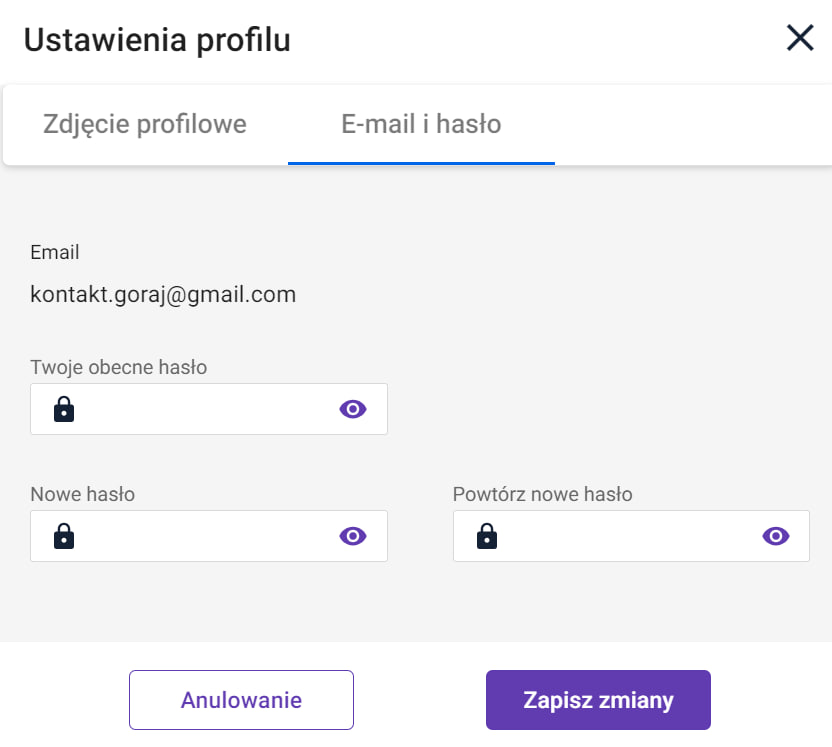Toggle visibility of Powtórz nowe hasło password
Image resolution: width=832 pixels, height=747 pixels.
click(776, 536)
